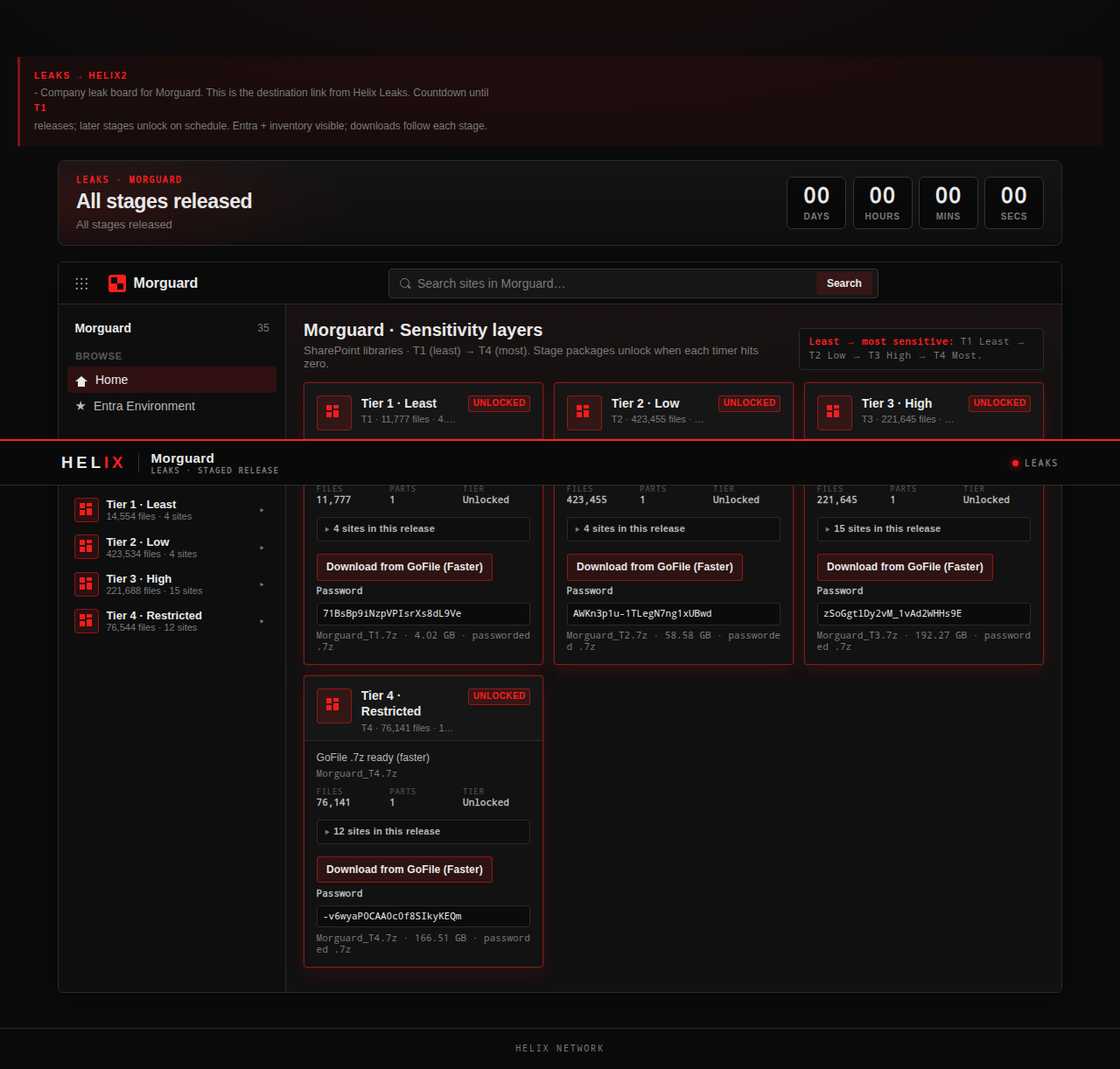This screenshot has height=1069, width=1120.
Task: Expand sidebar Tier 1 · Least arrow
Action: tap(262, 510)
